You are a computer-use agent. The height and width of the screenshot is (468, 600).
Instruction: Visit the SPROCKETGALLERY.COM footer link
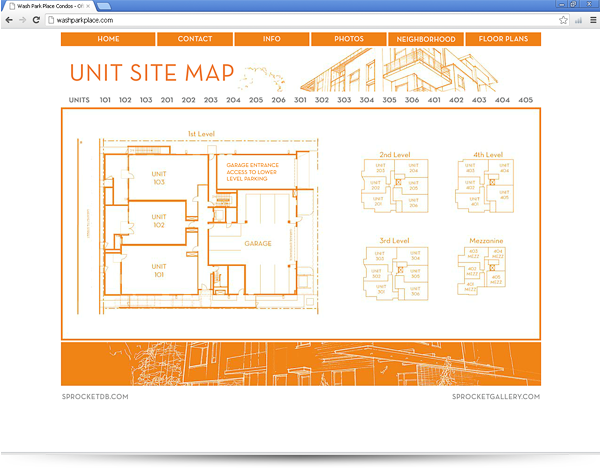[496, 397]
